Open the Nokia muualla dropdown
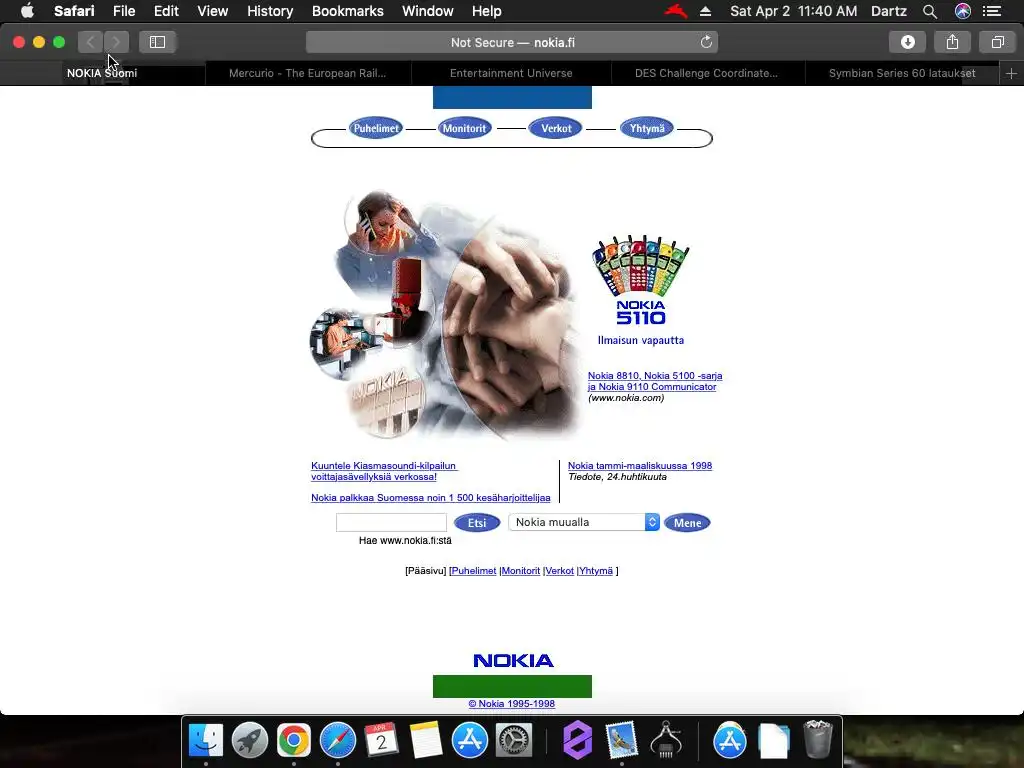Viewport: 1024px width, 768px height. click(x=584, y=522)
